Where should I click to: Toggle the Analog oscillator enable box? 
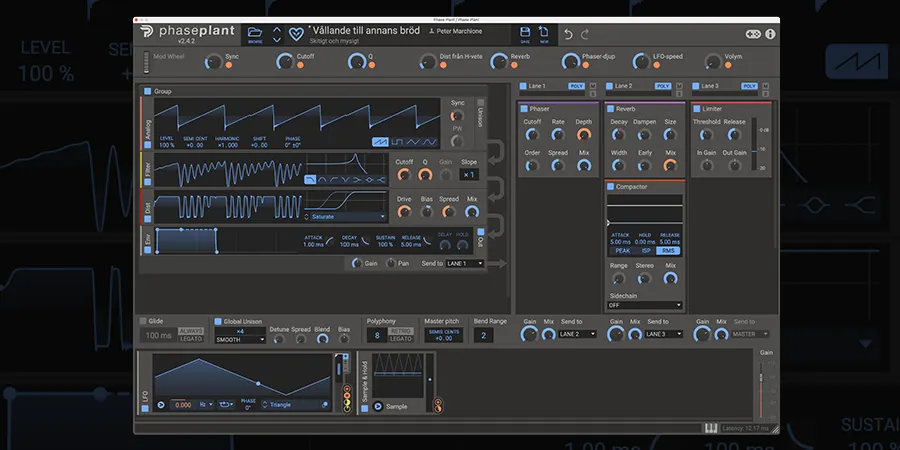point(148,145)
